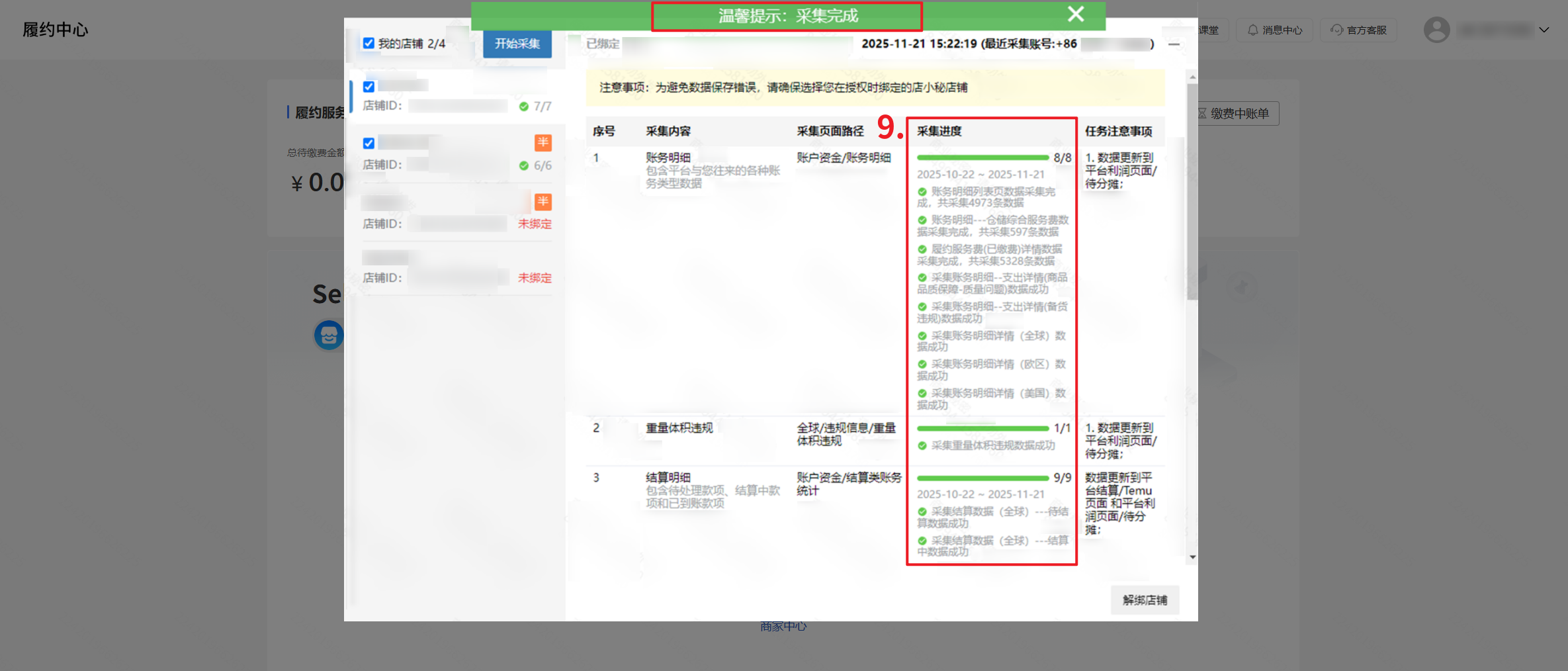Click orange 半 badge on third store

click(x=543, y=201)
